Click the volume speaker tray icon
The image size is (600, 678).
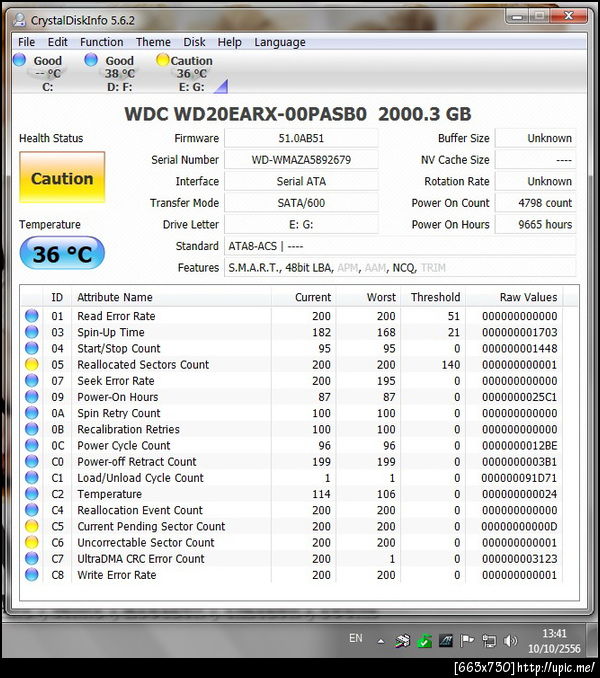pyautogui.click(x=511, y=640)
